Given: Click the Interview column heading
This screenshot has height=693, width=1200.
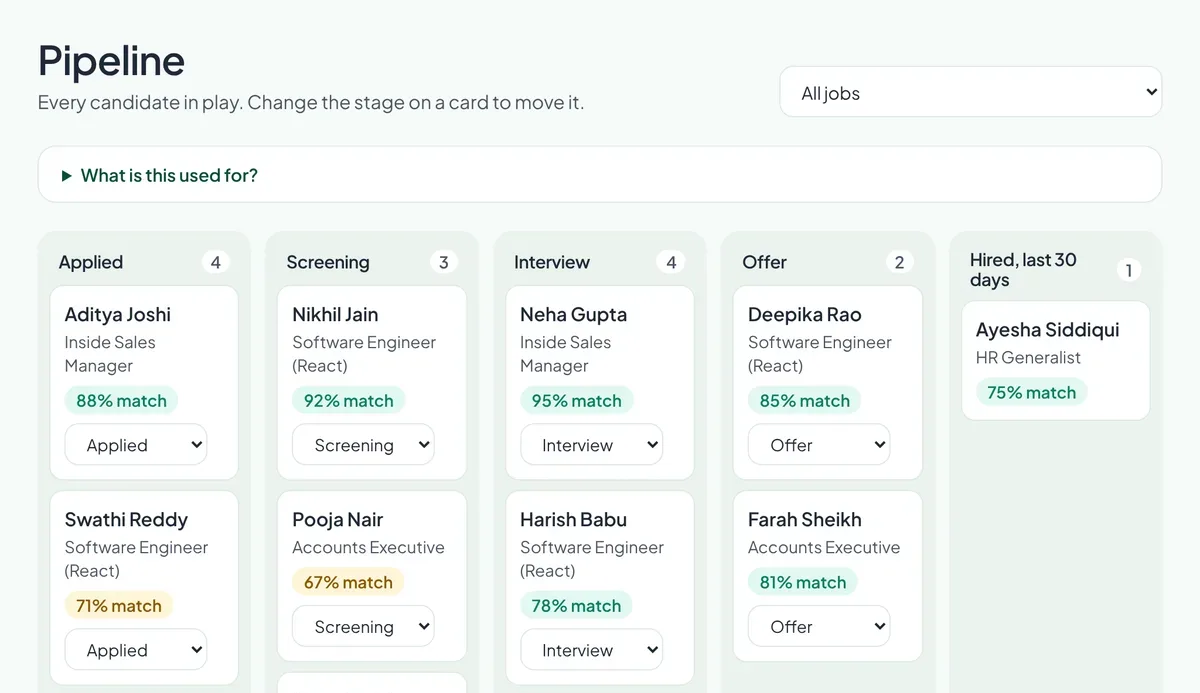Looking at the screenshot, I should click(552, 262).
